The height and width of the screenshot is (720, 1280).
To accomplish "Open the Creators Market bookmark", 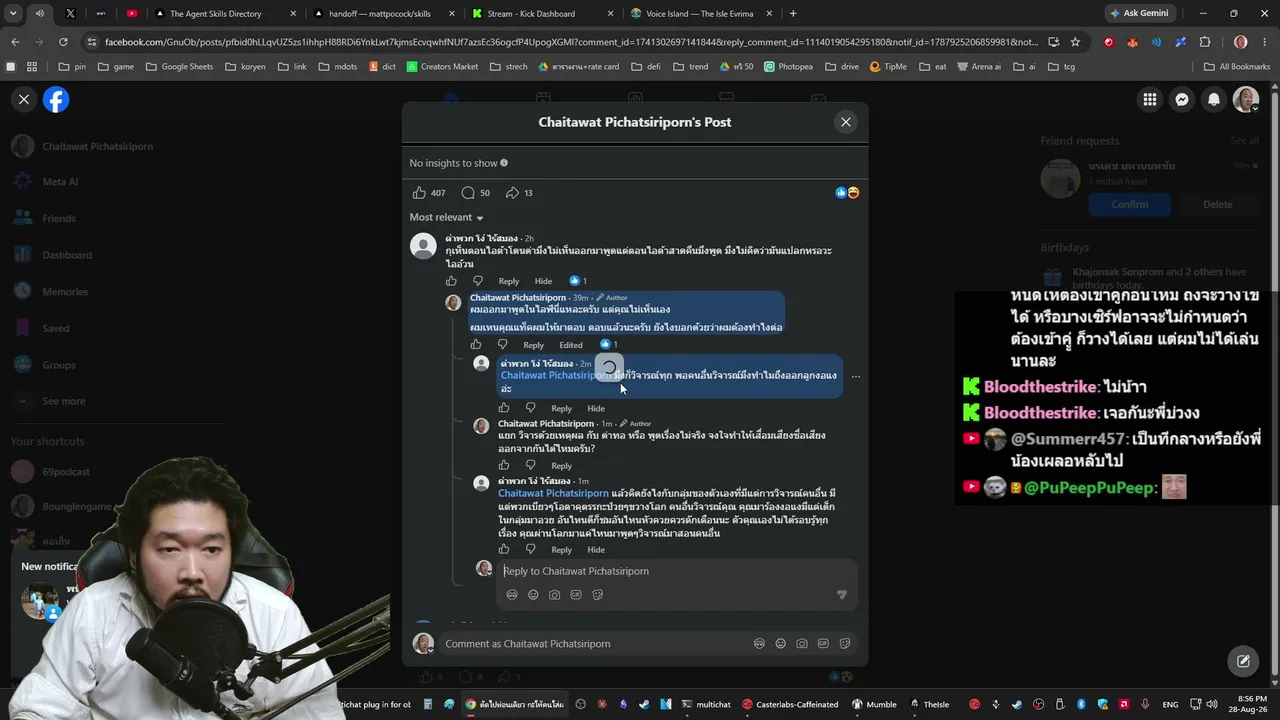I will pyautogui.click(x=441, y=67).
